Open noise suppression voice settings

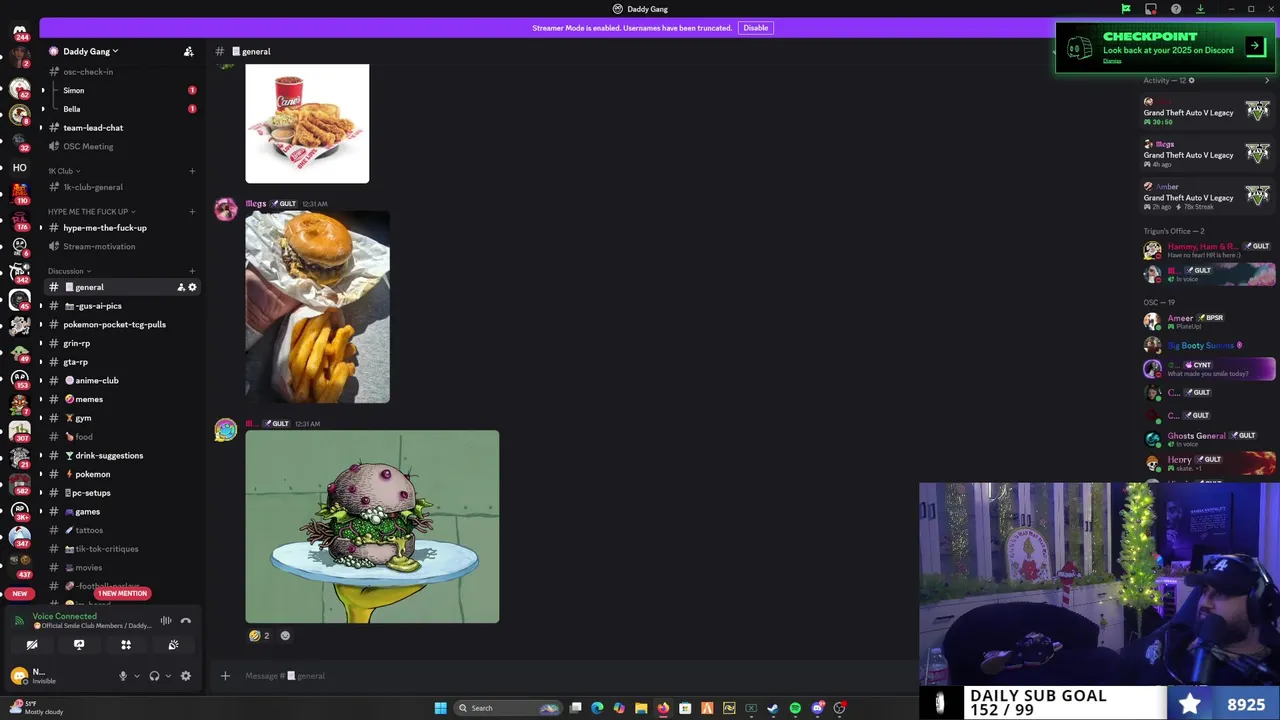(166, 621)
